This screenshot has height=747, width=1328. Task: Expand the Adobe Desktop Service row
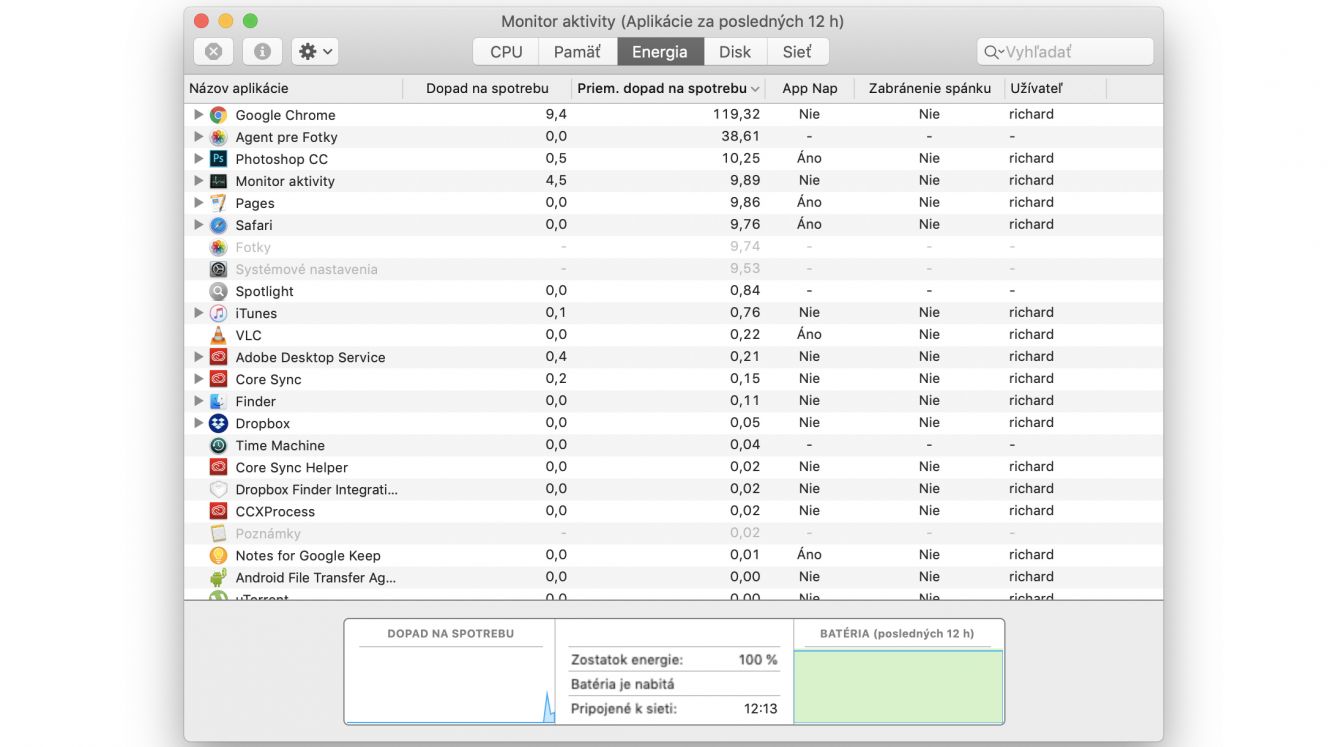[x=198, y=357]
